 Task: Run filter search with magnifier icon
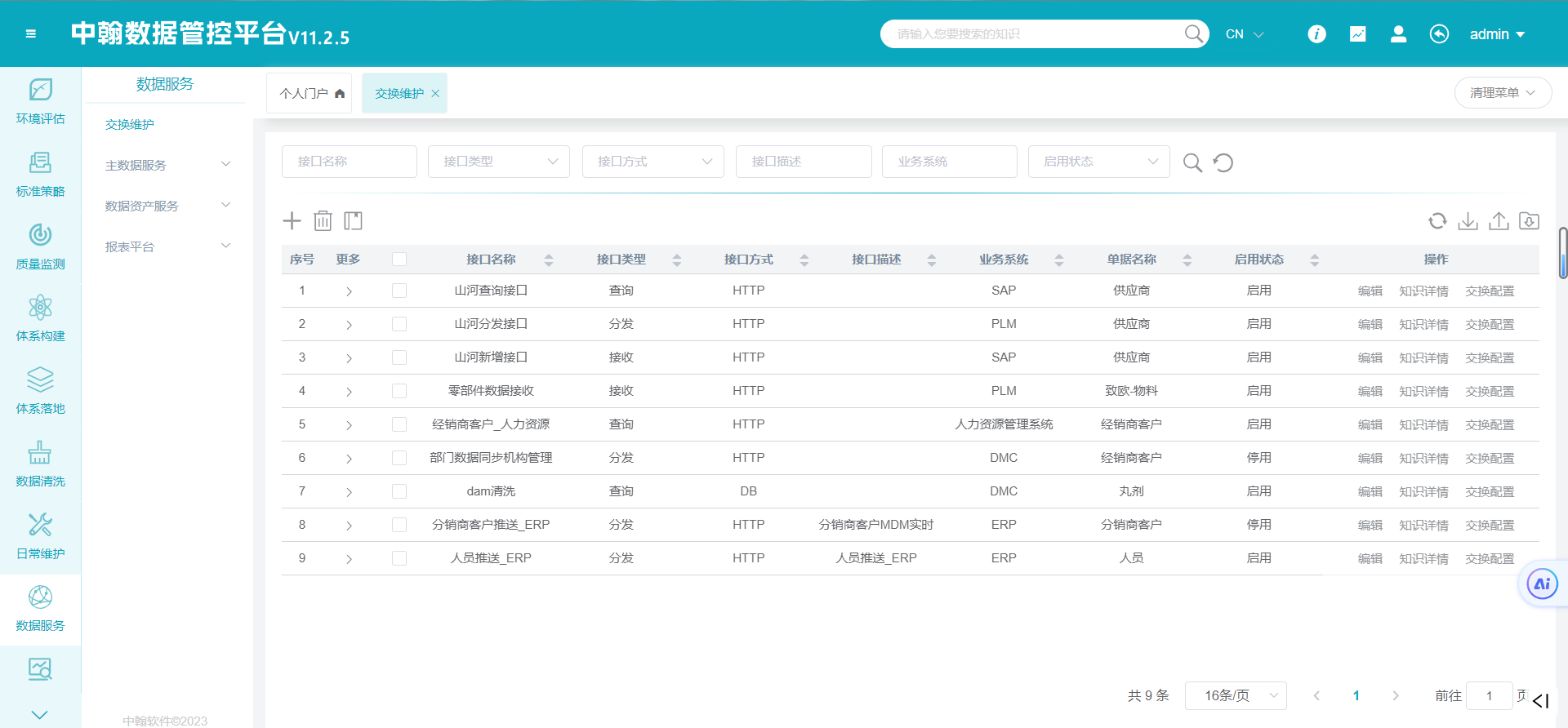(1192, 162)
